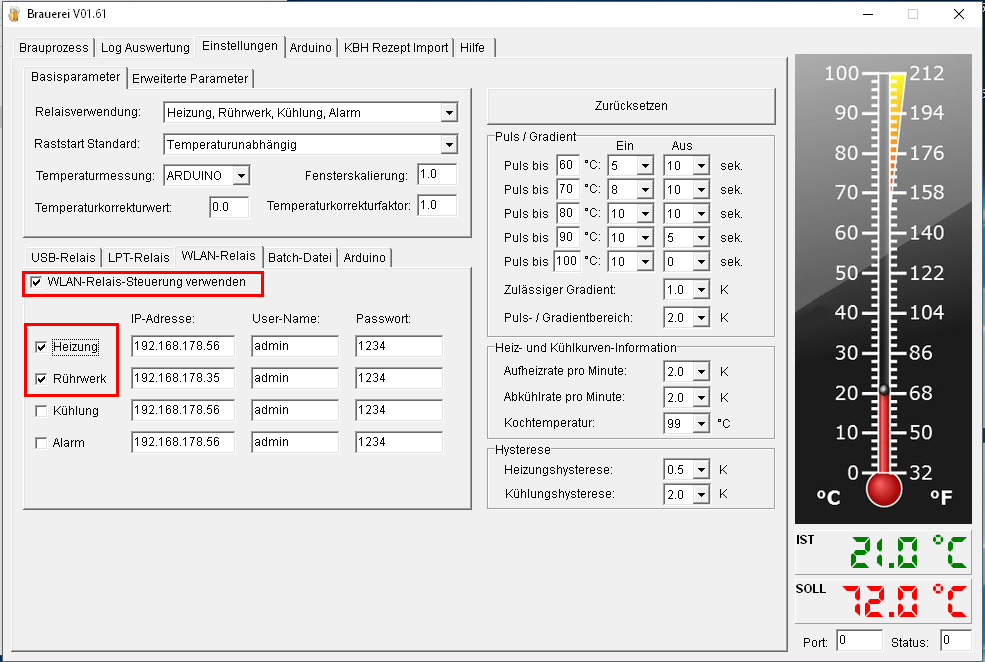Open the KBH Rezept Import tab
Image resolution: width=985 pixels, height=662 pixels.
coord(396,47)
